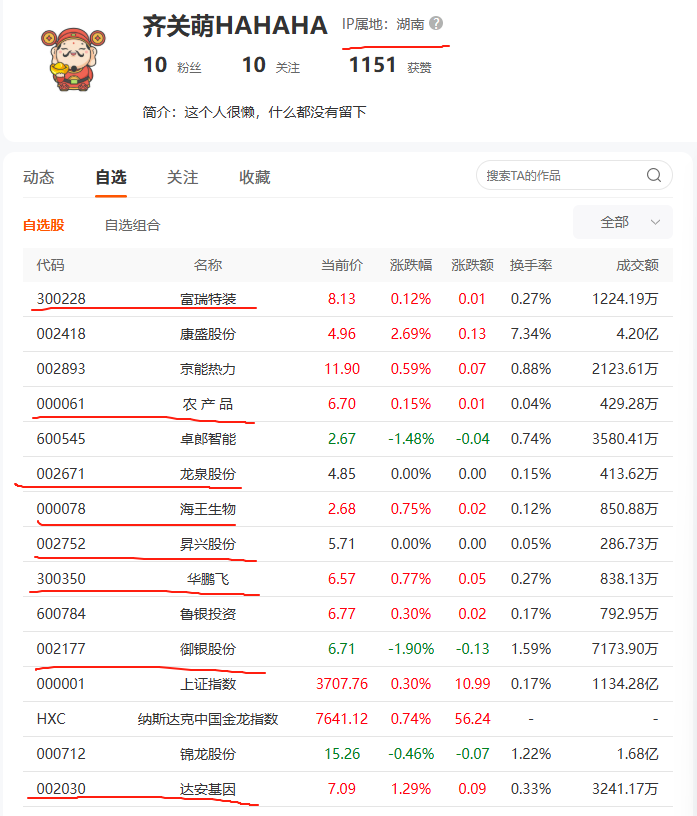Sort by the 代码 column header

coord(50,265)
